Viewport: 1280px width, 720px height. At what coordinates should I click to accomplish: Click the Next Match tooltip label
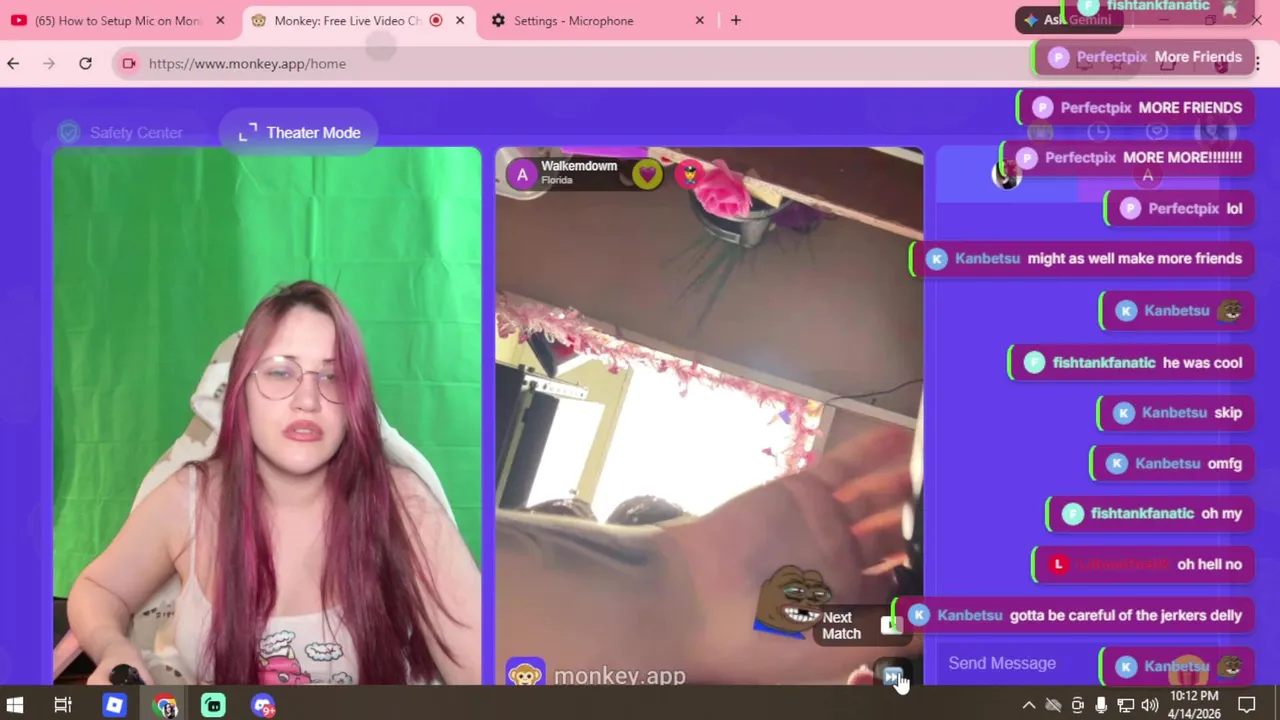point(841,625)
